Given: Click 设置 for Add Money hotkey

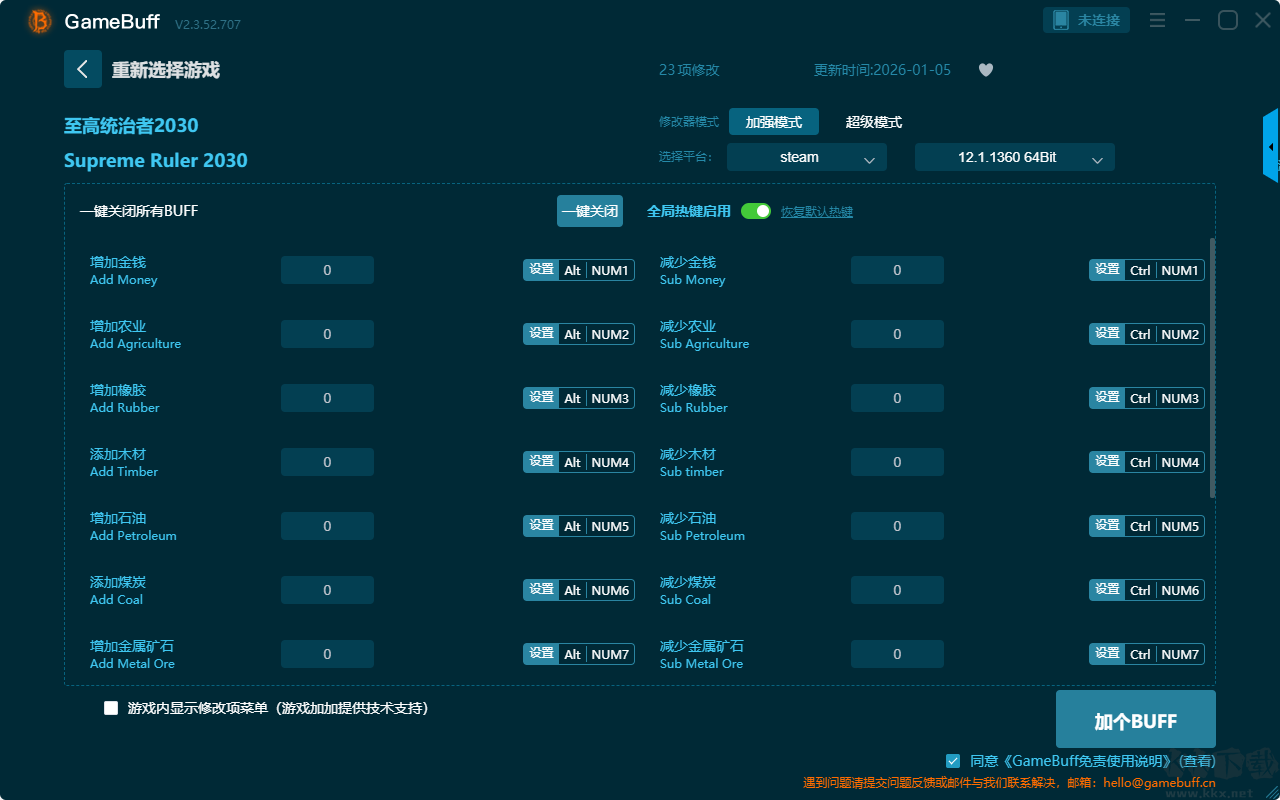Looking at the screenshot, I should [541, 270].
